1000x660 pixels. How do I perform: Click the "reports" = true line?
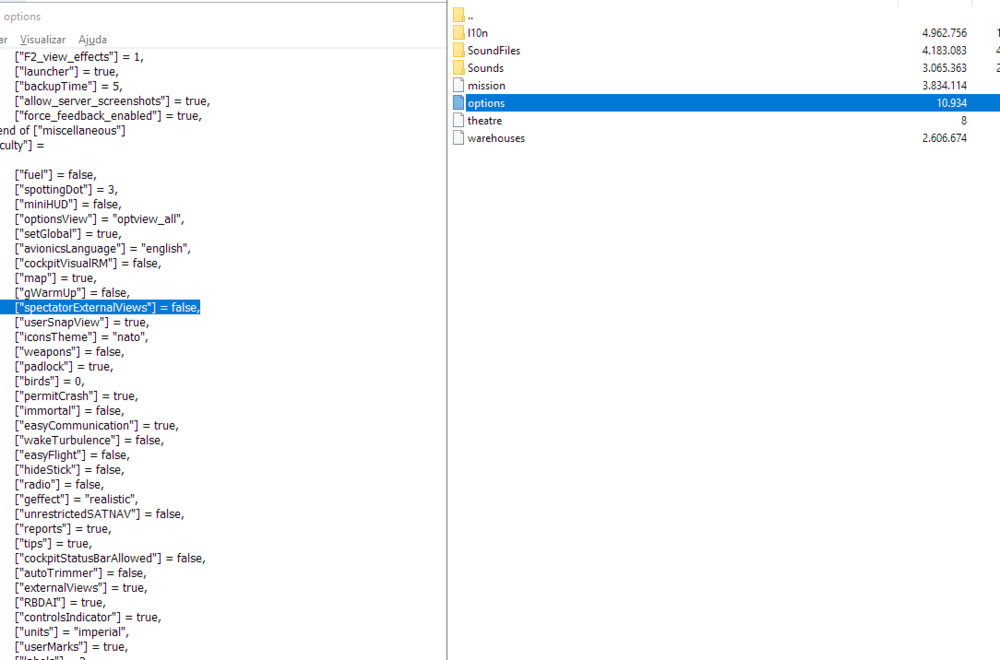(x=63, y=528)
